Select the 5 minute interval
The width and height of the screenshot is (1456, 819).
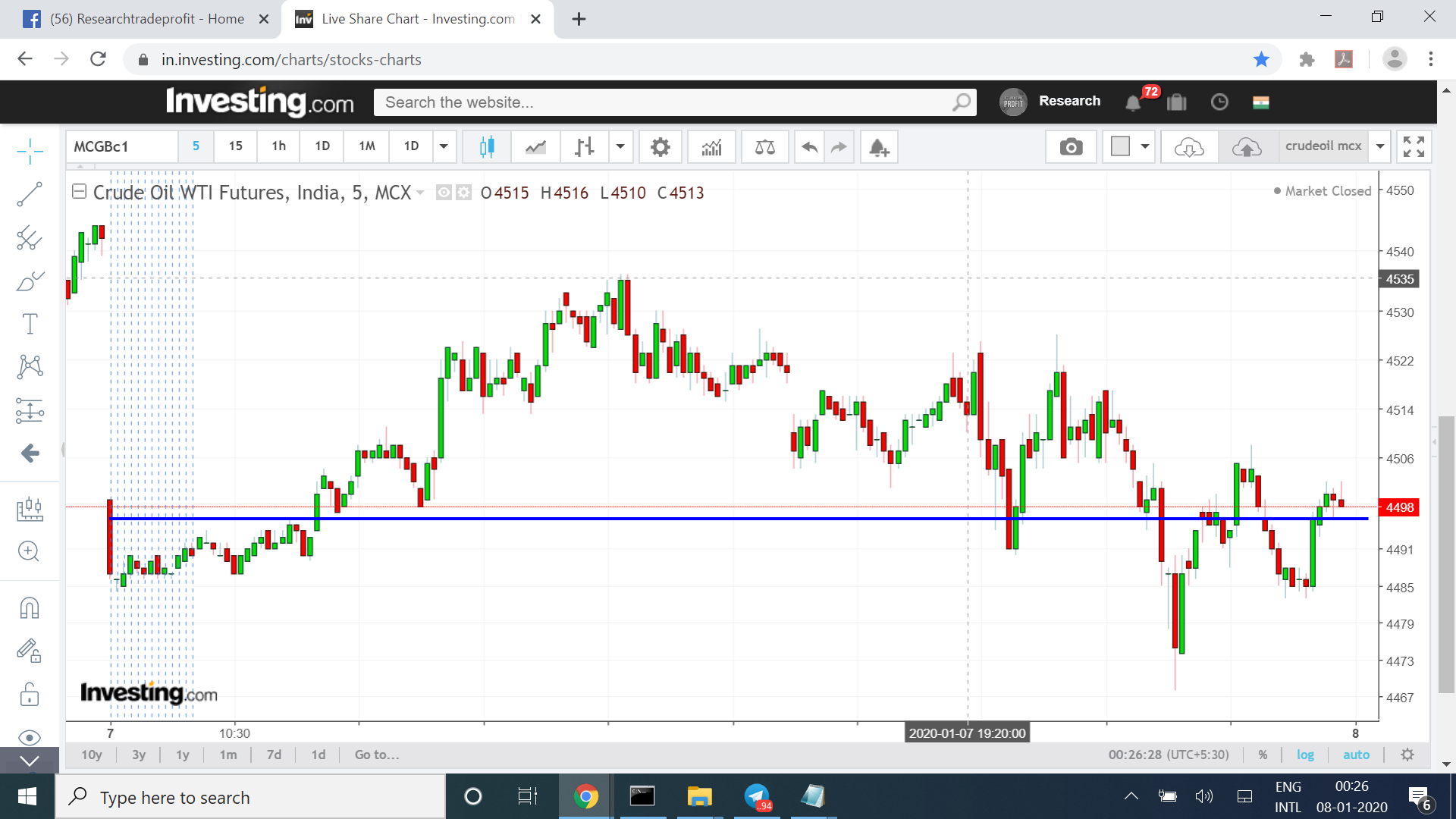pos(196,146)
